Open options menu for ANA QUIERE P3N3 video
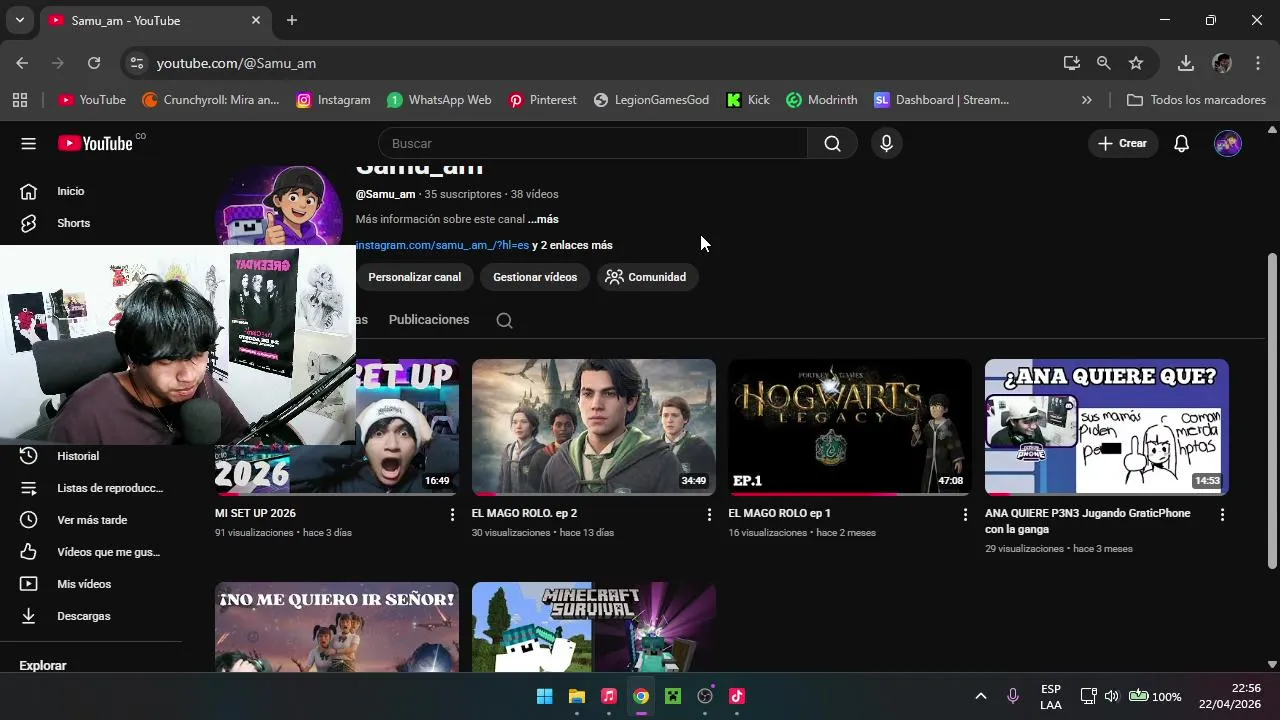This screenshot has width=1280, height=720. pyautogui.click(x=1222, y=514)
